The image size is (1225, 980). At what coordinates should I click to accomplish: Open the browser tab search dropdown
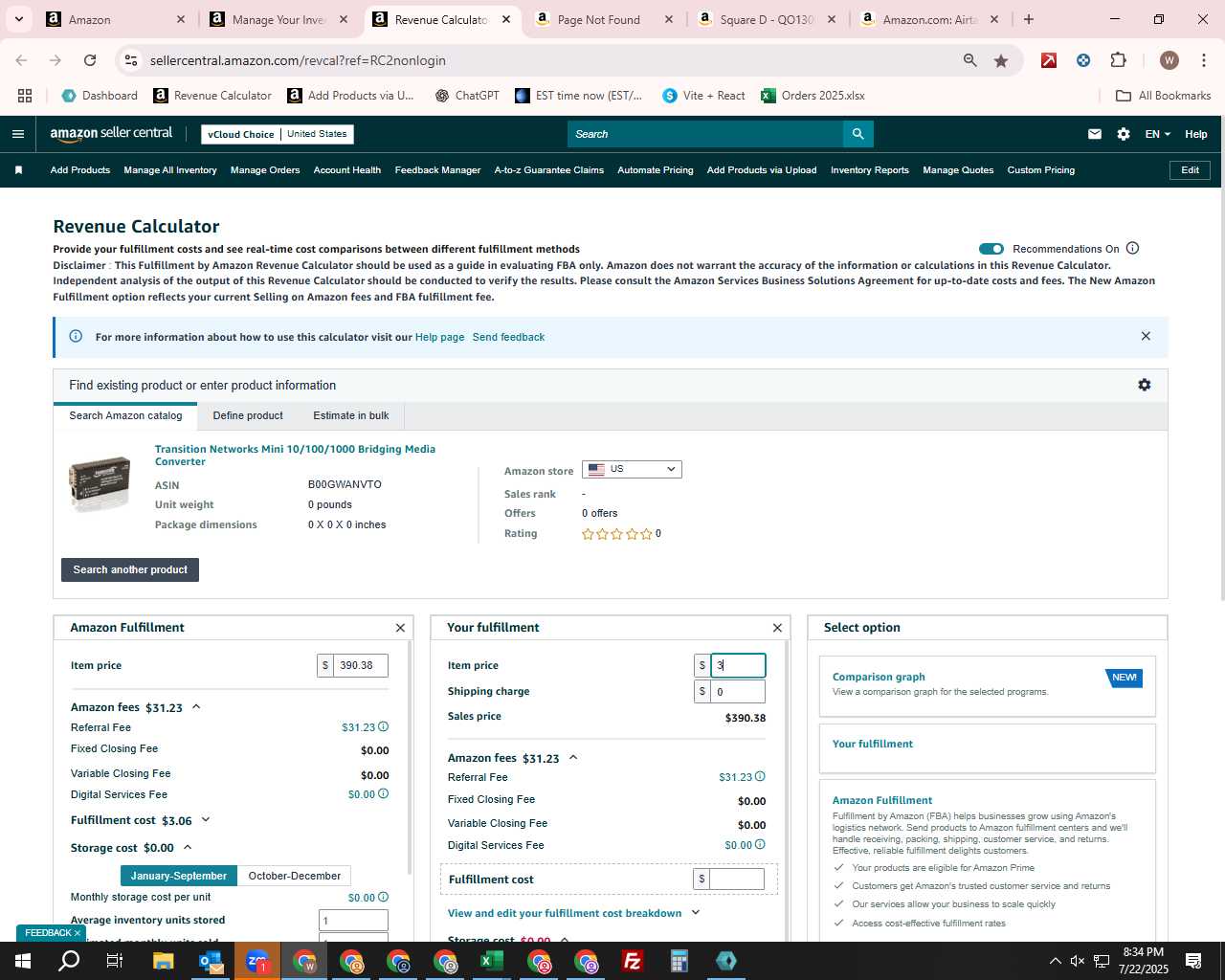click(x=18, y=19)
